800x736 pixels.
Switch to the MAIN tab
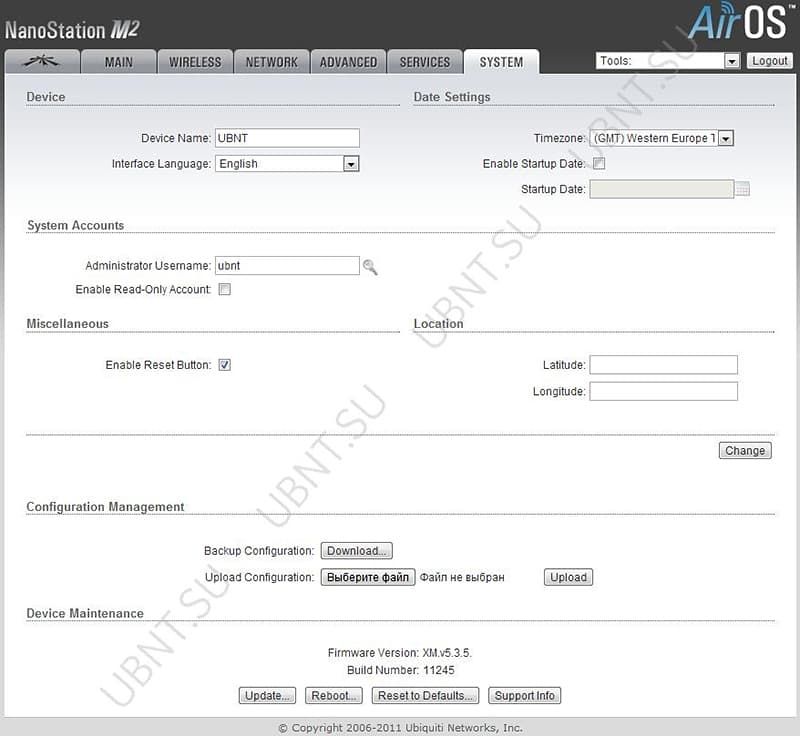(118, 62)
